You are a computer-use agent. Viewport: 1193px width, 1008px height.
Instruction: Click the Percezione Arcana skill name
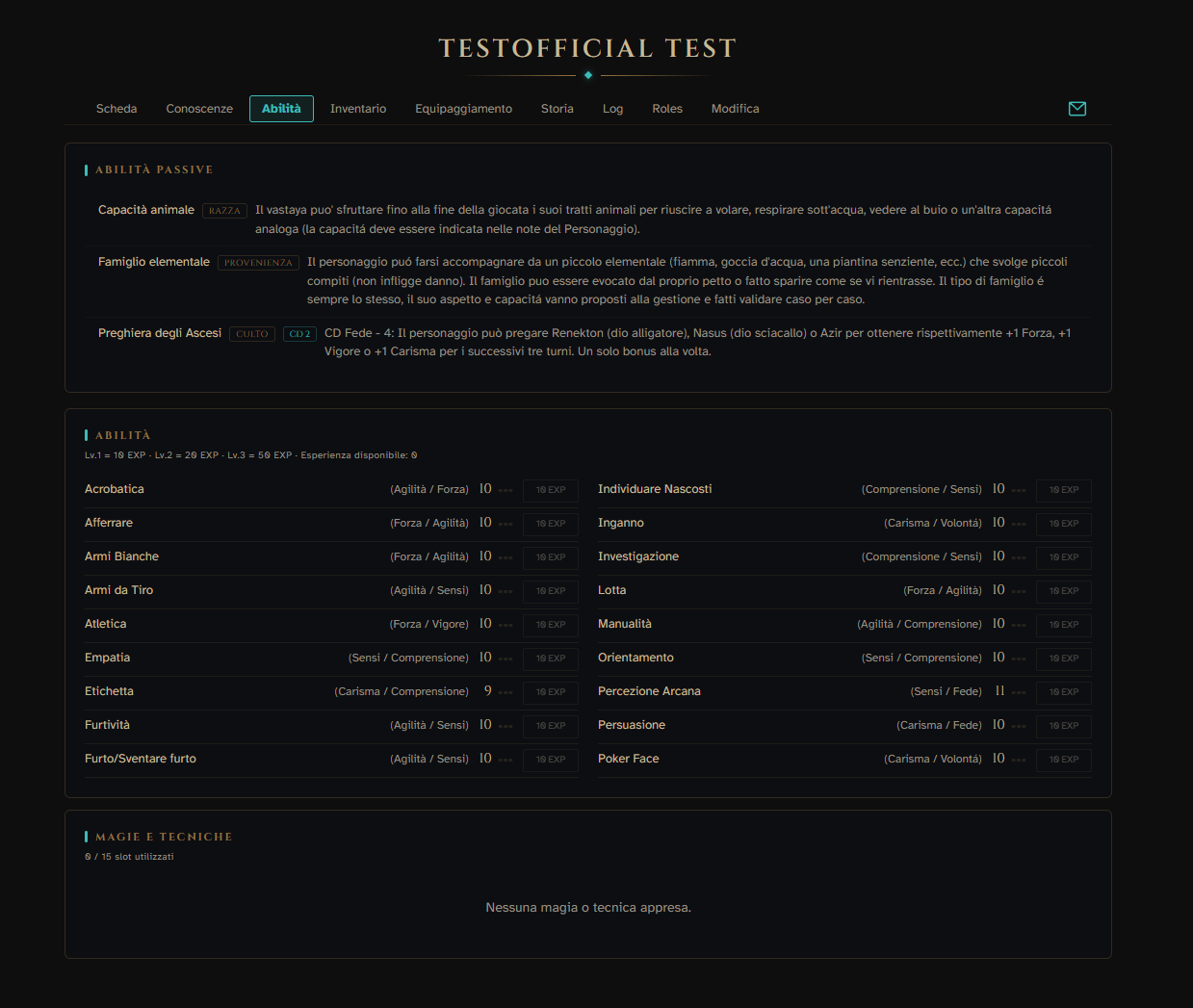pos(649,691)
